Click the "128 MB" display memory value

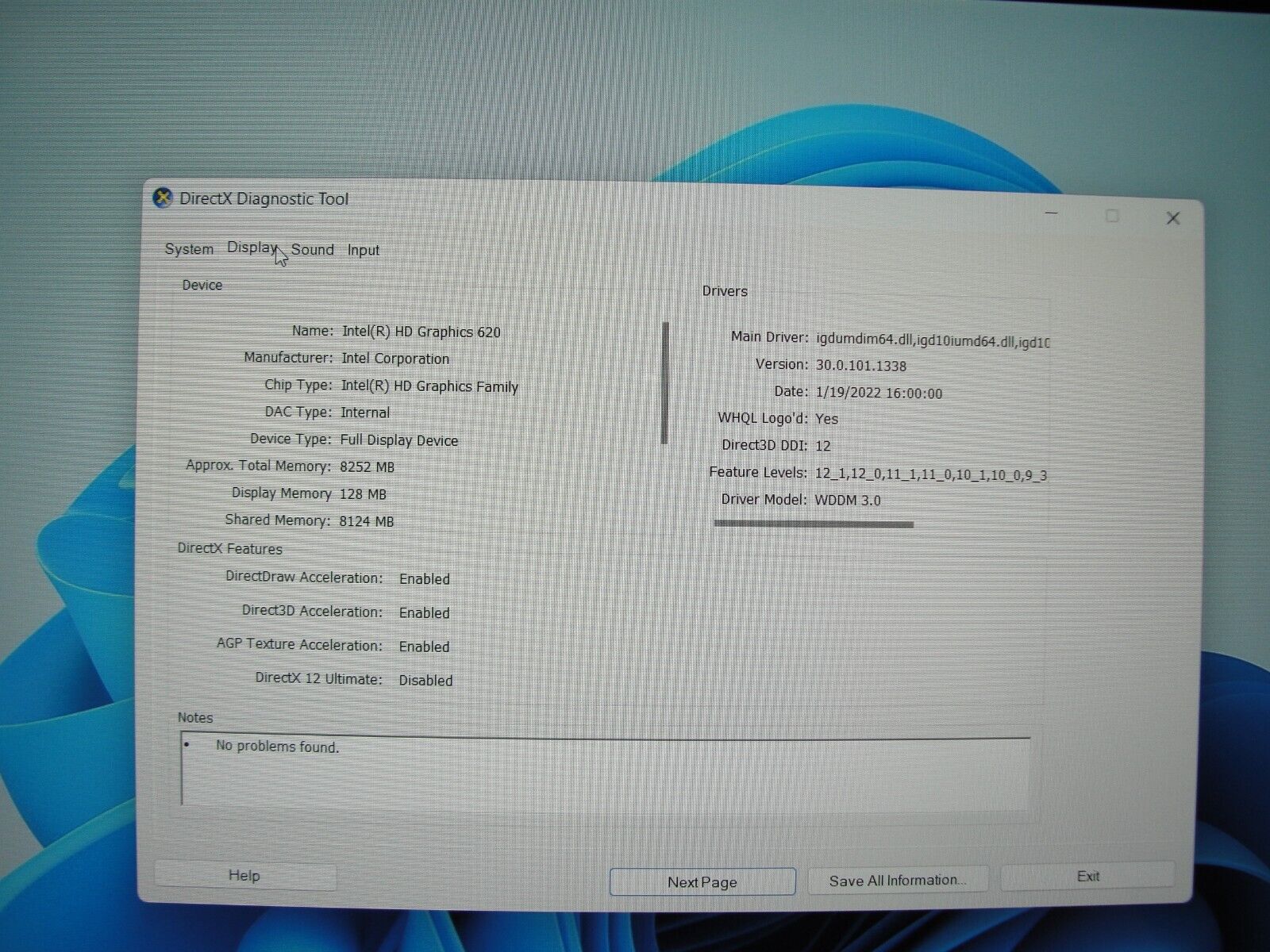tap(363, 494)
